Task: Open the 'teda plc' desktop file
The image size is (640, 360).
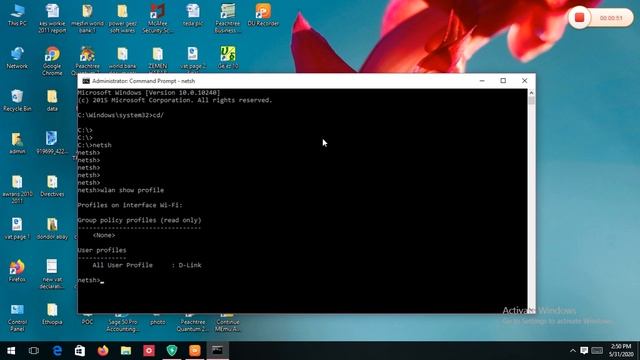Action: 193,15
